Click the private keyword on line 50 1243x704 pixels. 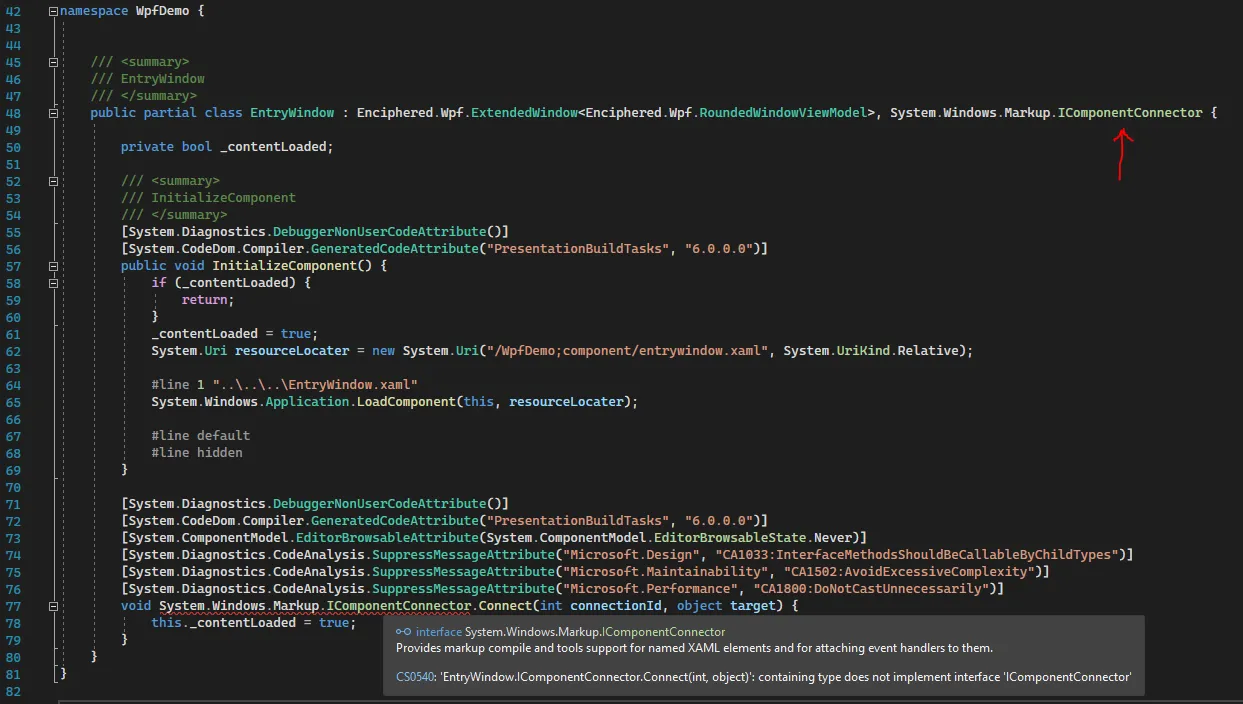coord(147,147)
